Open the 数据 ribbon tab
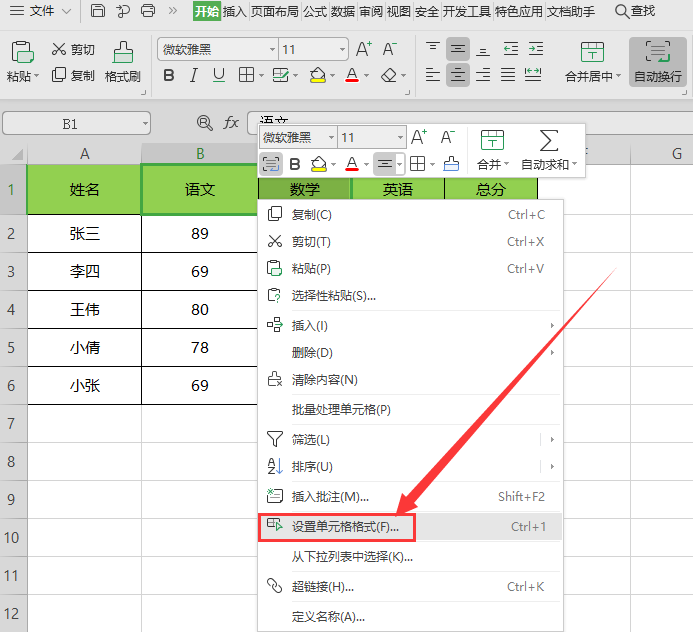 tap(343, 11)
